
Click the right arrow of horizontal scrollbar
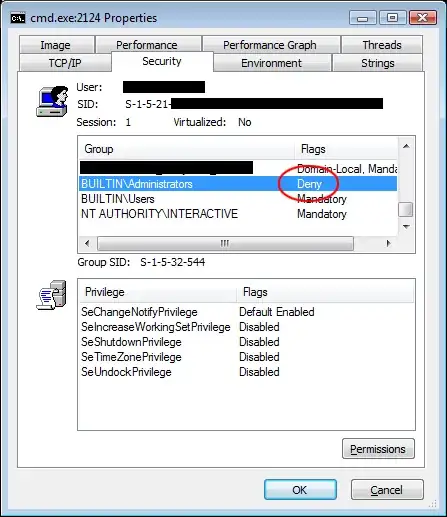click(388, 243)
